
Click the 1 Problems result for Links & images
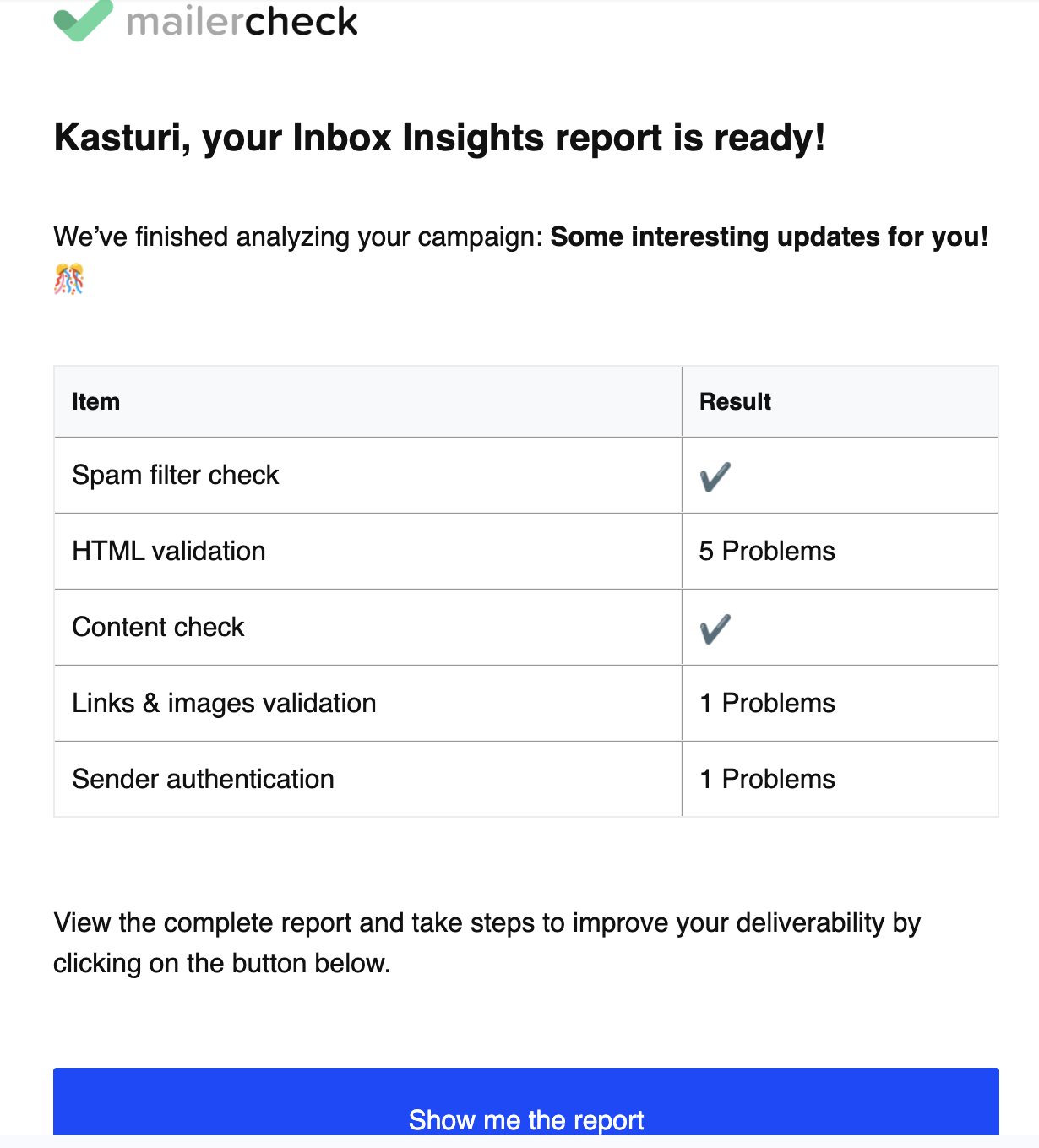point(767,704)
